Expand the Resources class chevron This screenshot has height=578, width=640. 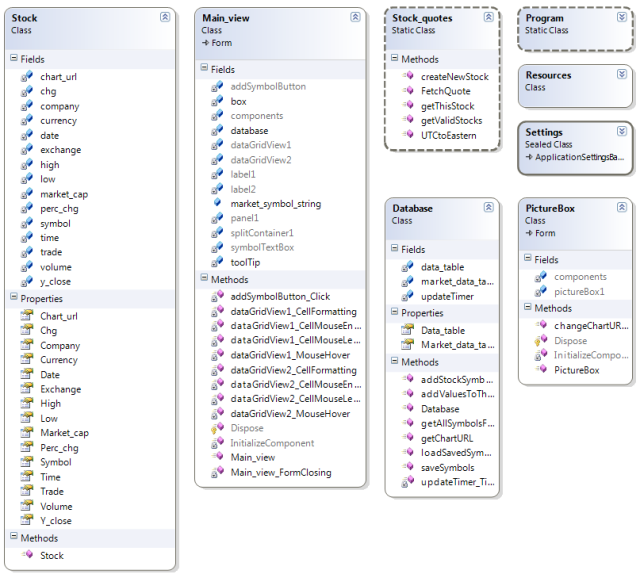pos(620,75)
